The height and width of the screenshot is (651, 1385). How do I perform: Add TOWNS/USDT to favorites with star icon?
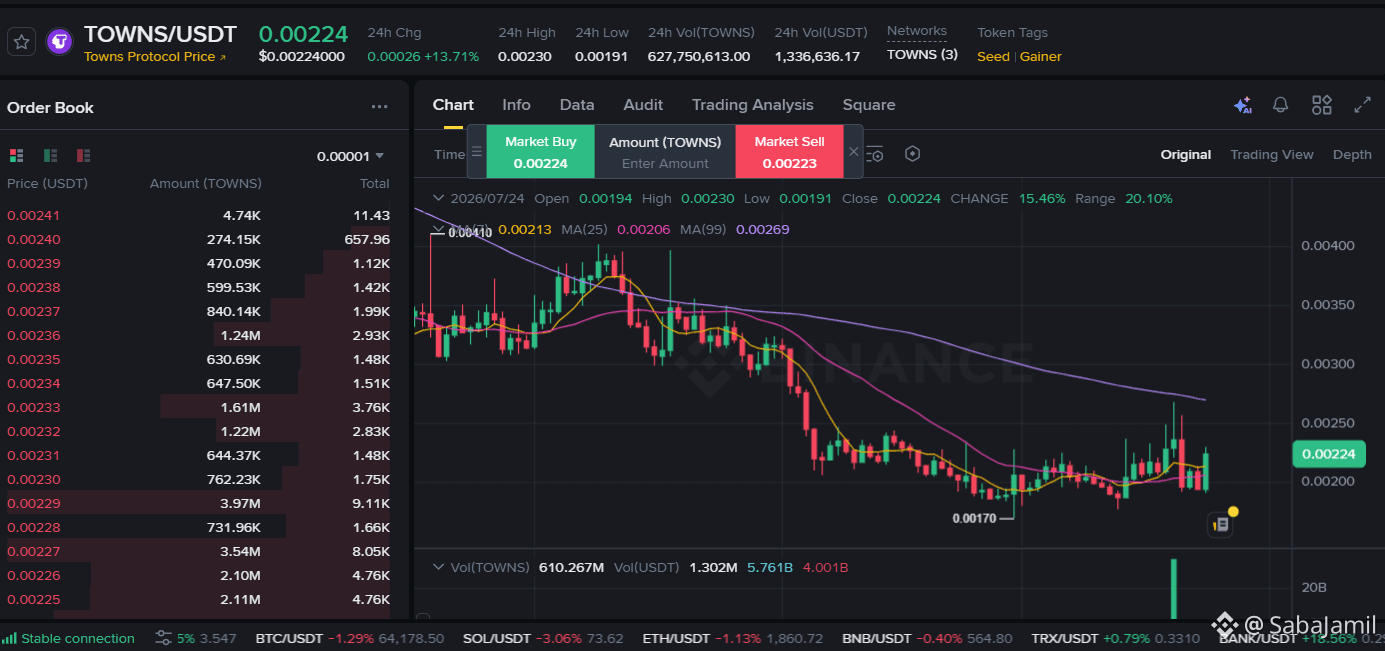click(x=22, y=42)
